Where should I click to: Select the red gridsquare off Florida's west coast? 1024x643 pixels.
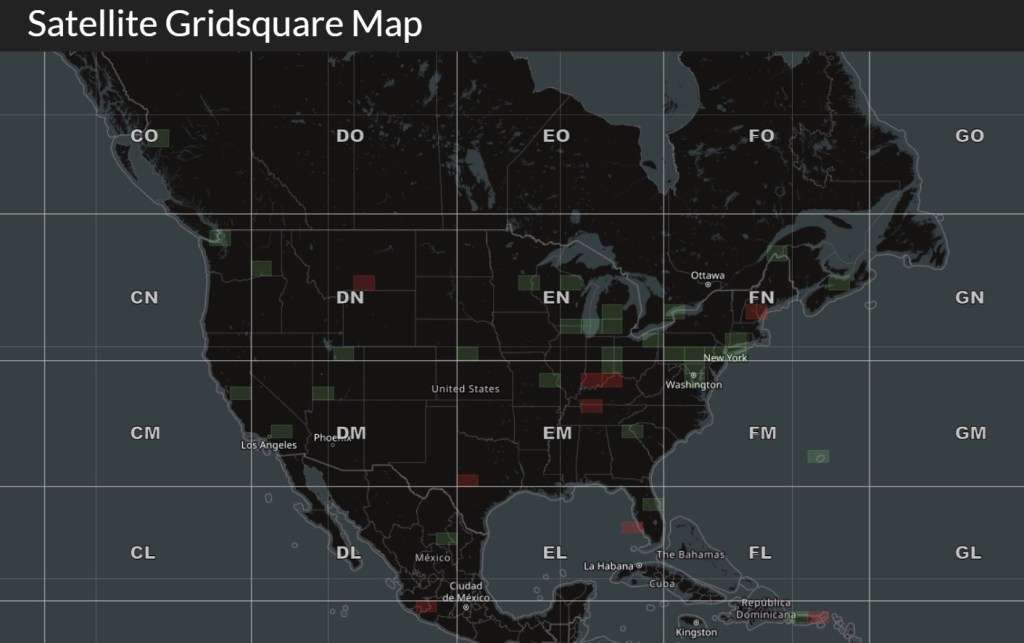tap(632, 527)
